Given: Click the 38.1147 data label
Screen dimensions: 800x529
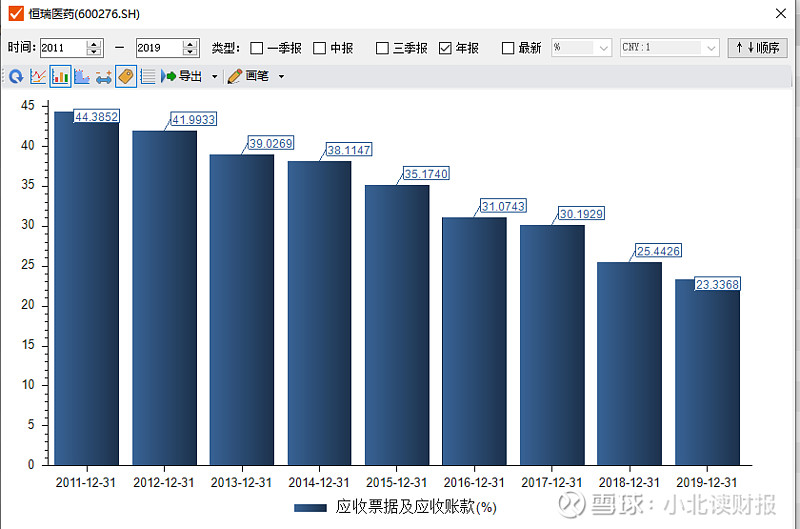Looking at the screenshot, I should 349,150.
